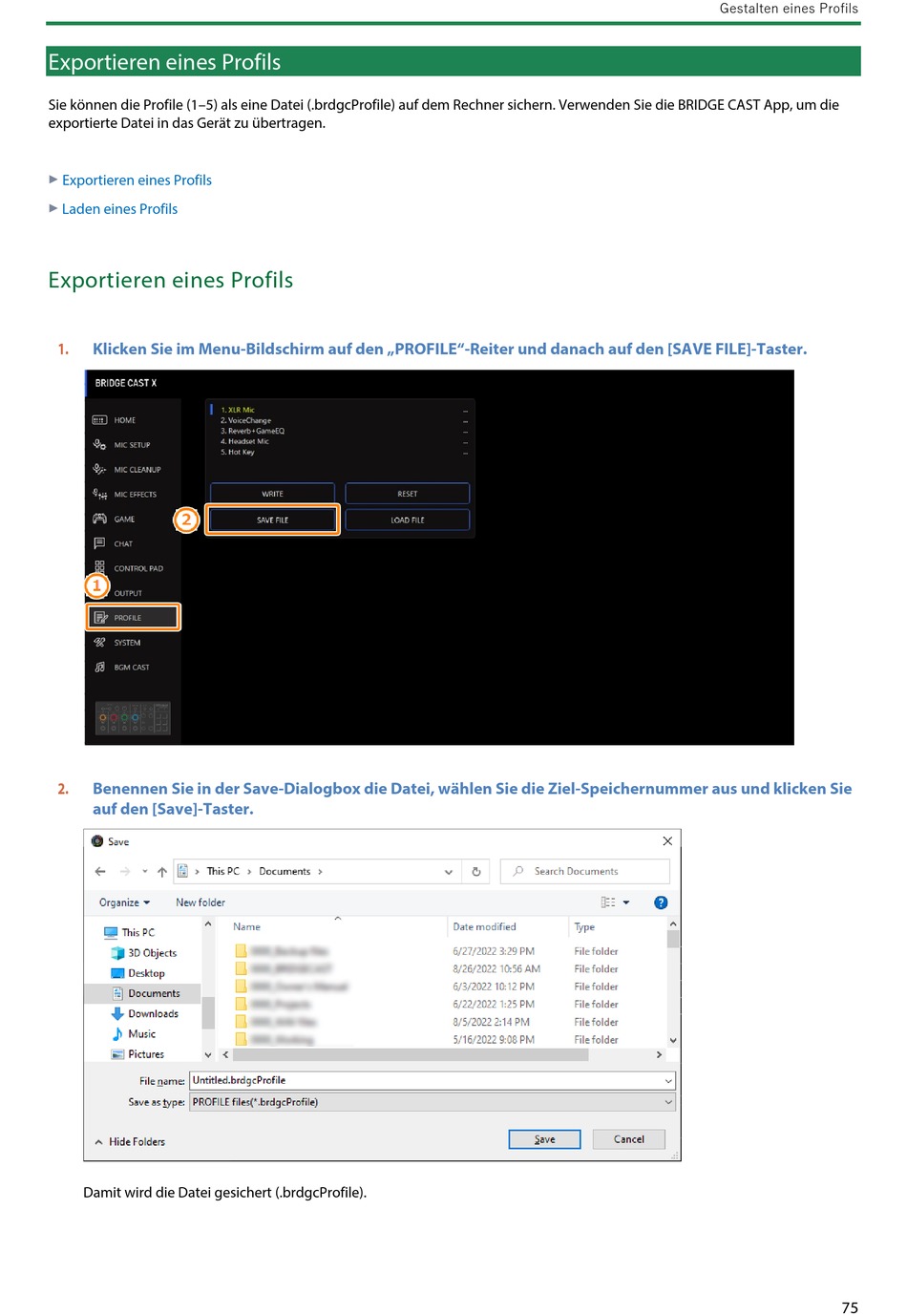Click 'Documents' in the address path
The height and width of the screenshot is (1316, 907).
(x=285, y=871)
